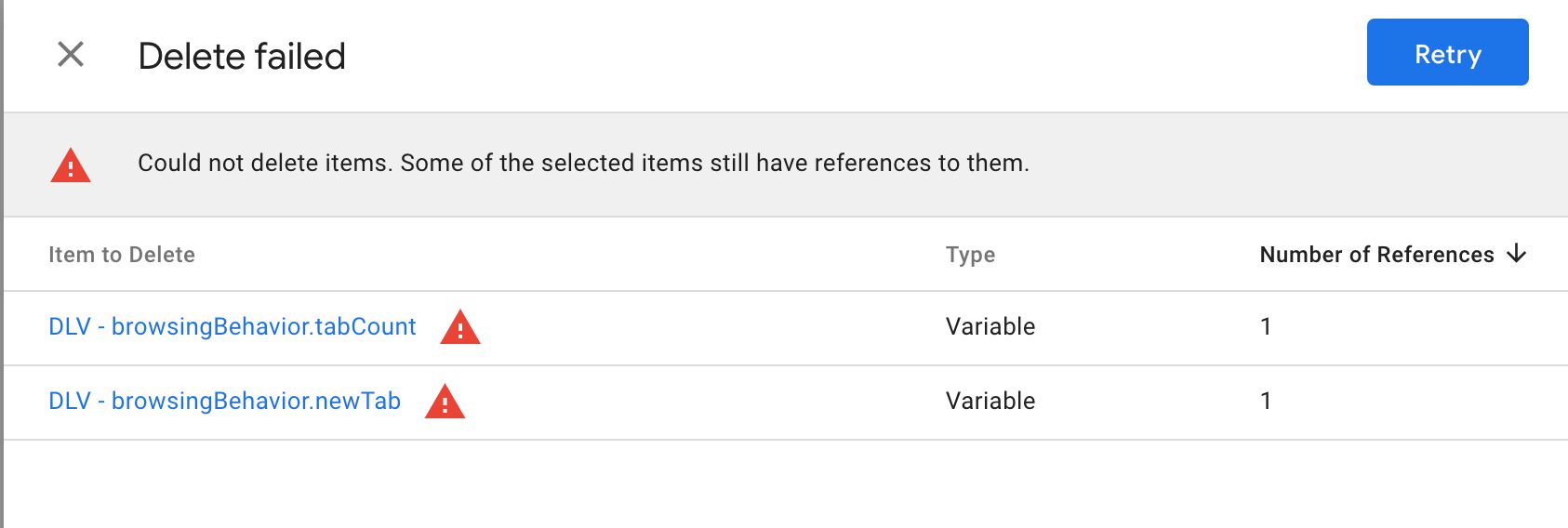This screenshot has width=1568, height=528.
Task: Click reference count in newTab row
Action: click(x=1266, y=401)
